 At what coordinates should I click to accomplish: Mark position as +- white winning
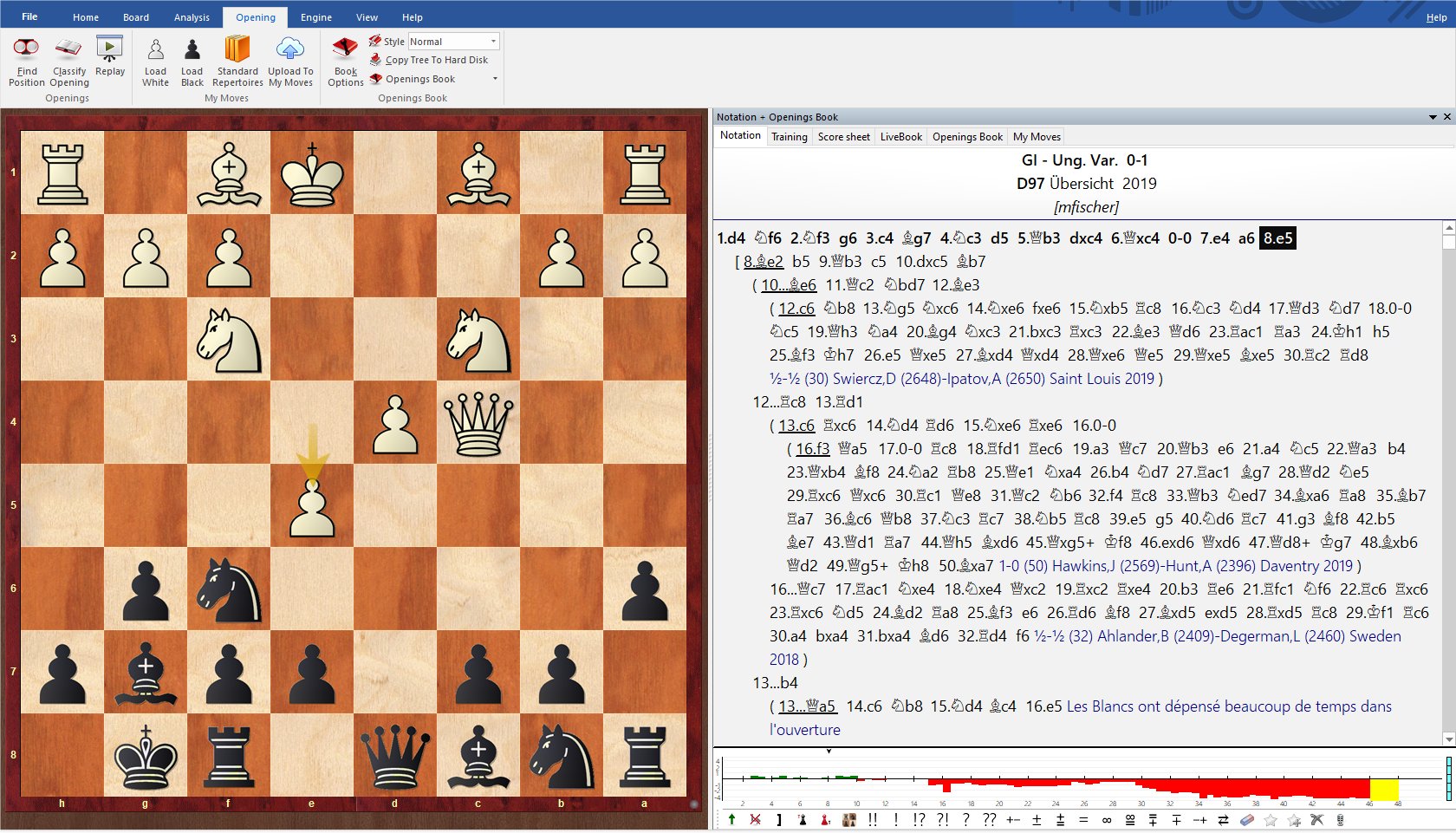click(1013, 819)
